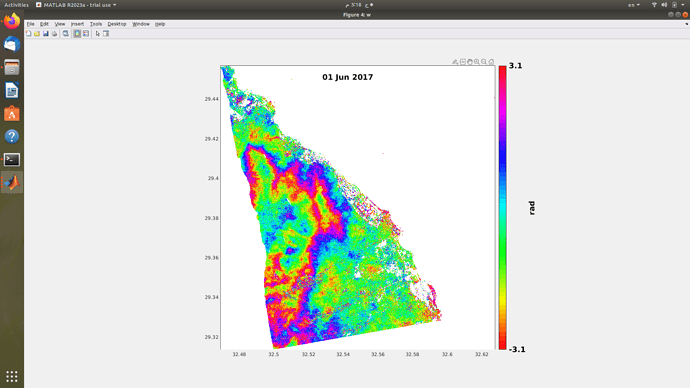This screenshot has width=690, height=388.
Task: Select the Zoom In magnifier above the axes
Action: point(477,62)
